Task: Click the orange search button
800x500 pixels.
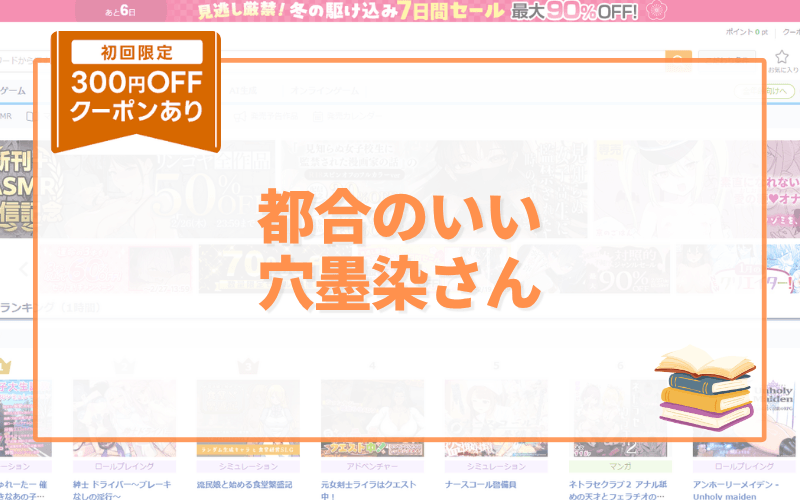Action: pos(678,61)
